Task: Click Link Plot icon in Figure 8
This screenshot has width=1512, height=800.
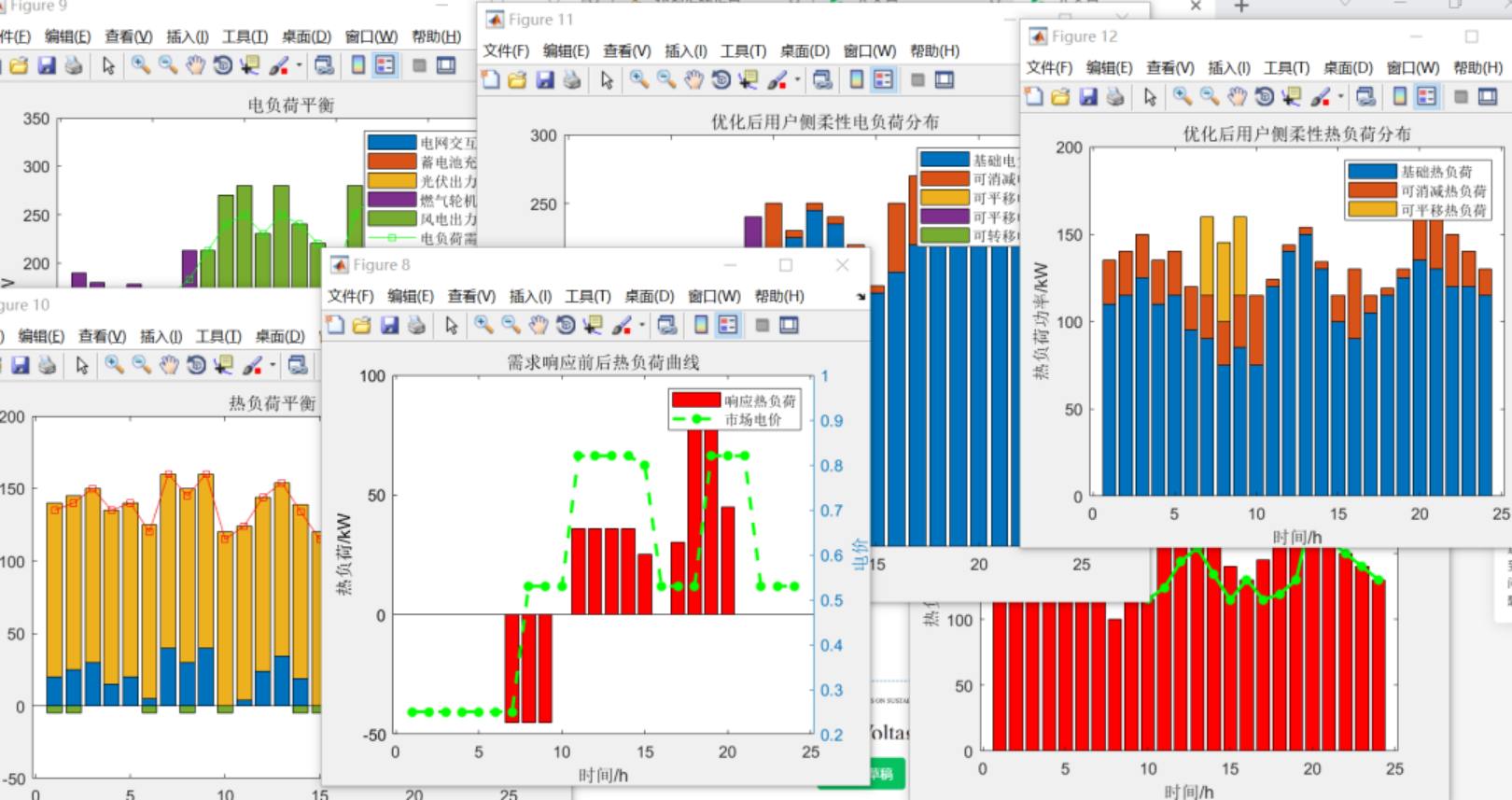Action: [x=666, y=325]
